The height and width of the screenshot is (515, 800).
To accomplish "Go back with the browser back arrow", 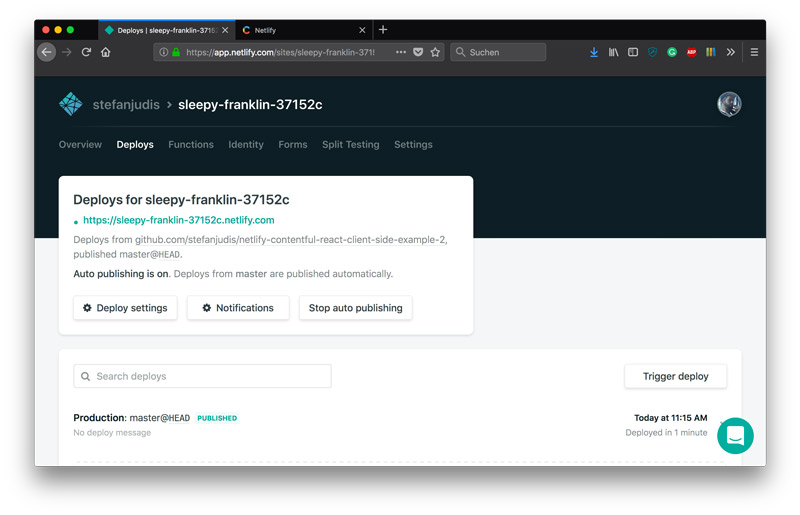I will coord(46,52).
